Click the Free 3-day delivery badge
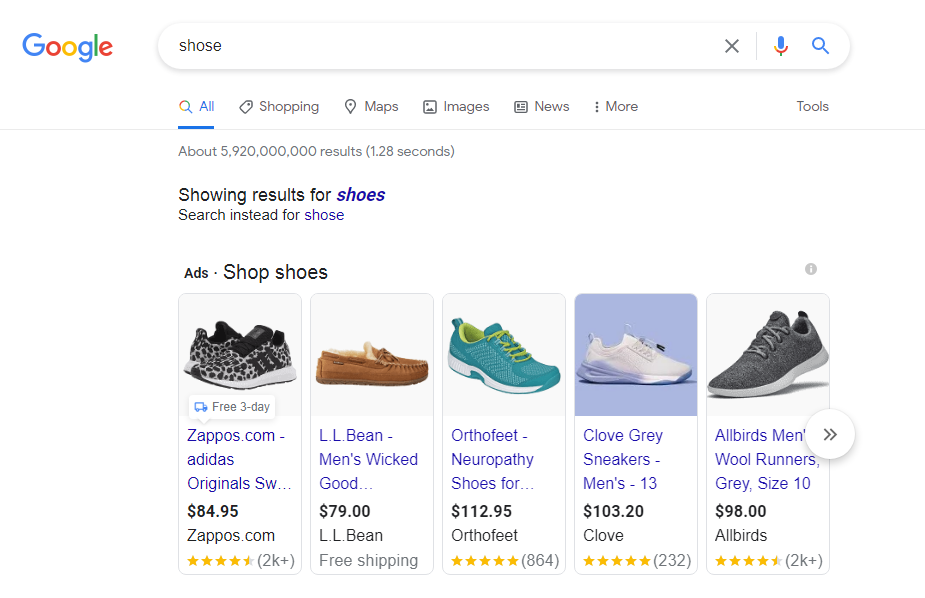 [x=232, y=407]
